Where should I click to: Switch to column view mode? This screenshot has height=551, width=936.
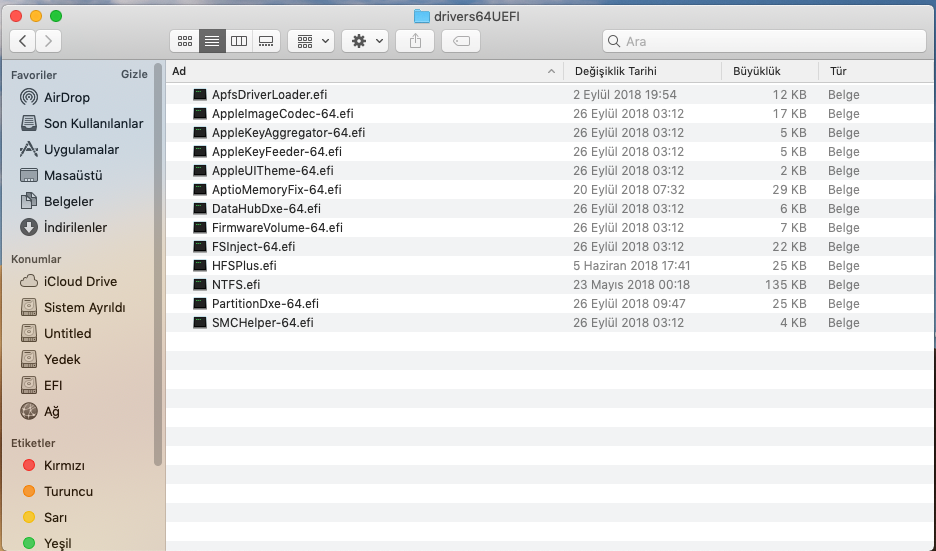pos(238,41)
